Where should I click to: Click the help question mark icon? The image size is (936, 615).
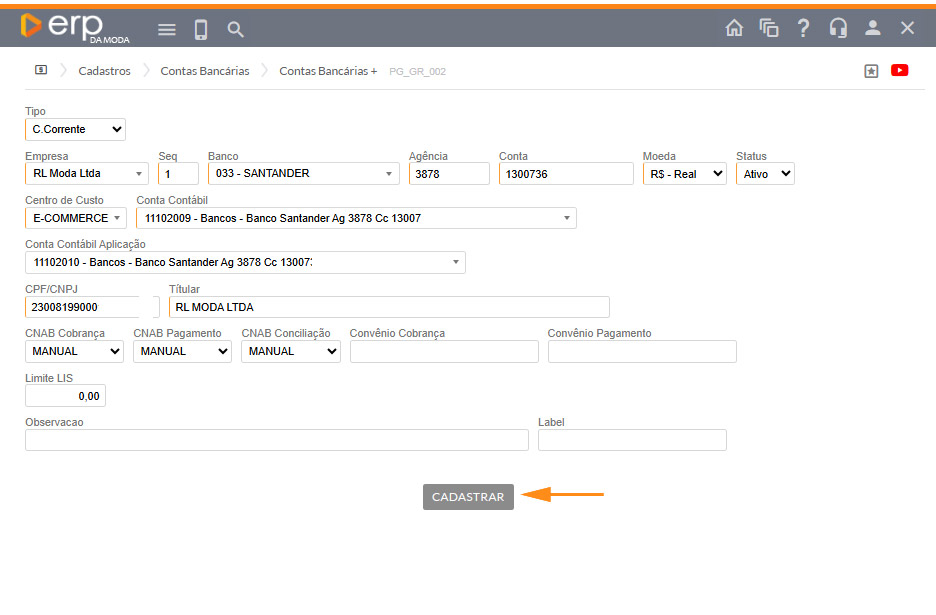(803, 28)
